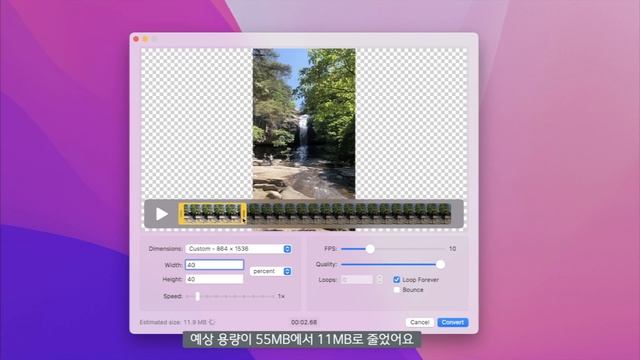Click the 00:02.68 duration text
The image size is (640, 360).
[304, 322]
